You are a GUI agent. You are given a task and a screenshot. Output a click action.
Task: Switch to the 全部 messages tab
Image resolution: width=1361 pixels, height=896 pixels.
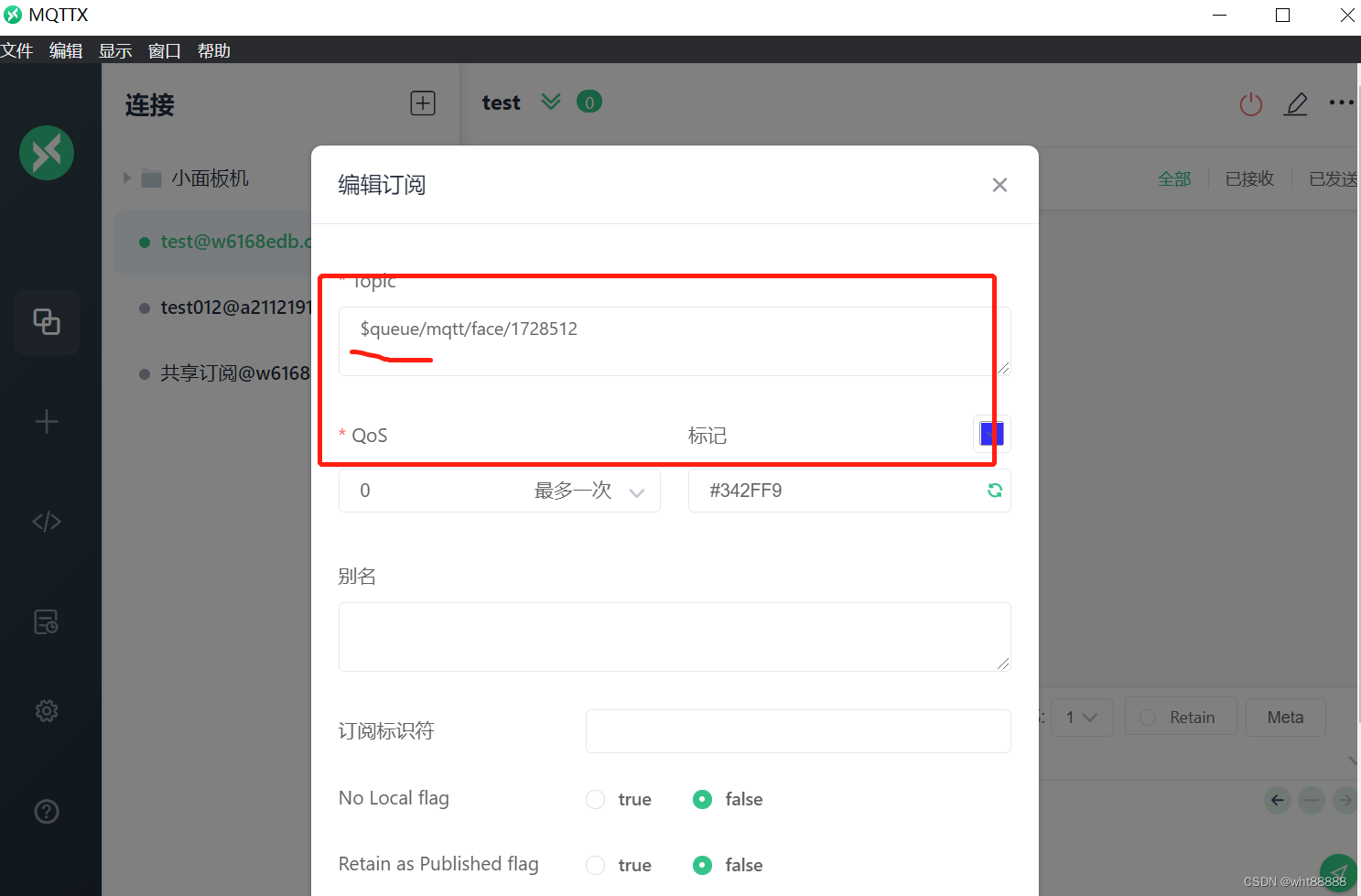point(1174,179)
